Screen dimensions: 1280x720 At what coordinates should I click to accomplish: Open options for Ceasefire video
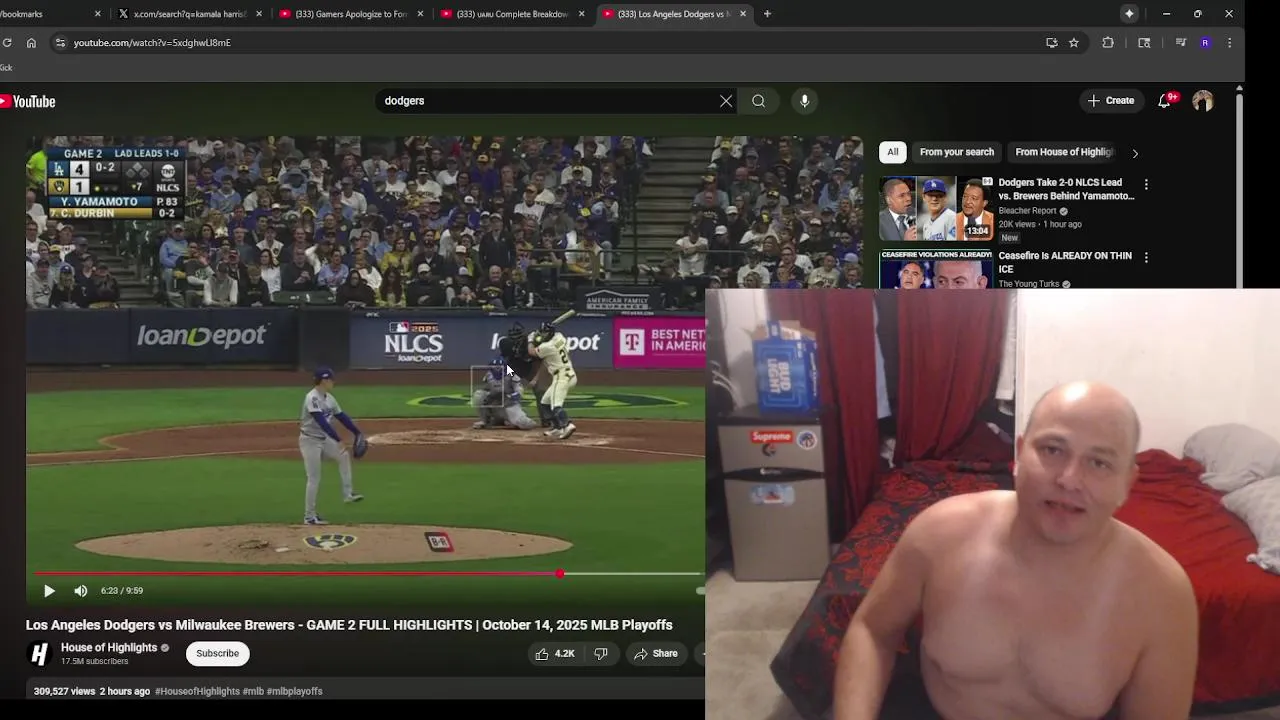point(1146,258)
